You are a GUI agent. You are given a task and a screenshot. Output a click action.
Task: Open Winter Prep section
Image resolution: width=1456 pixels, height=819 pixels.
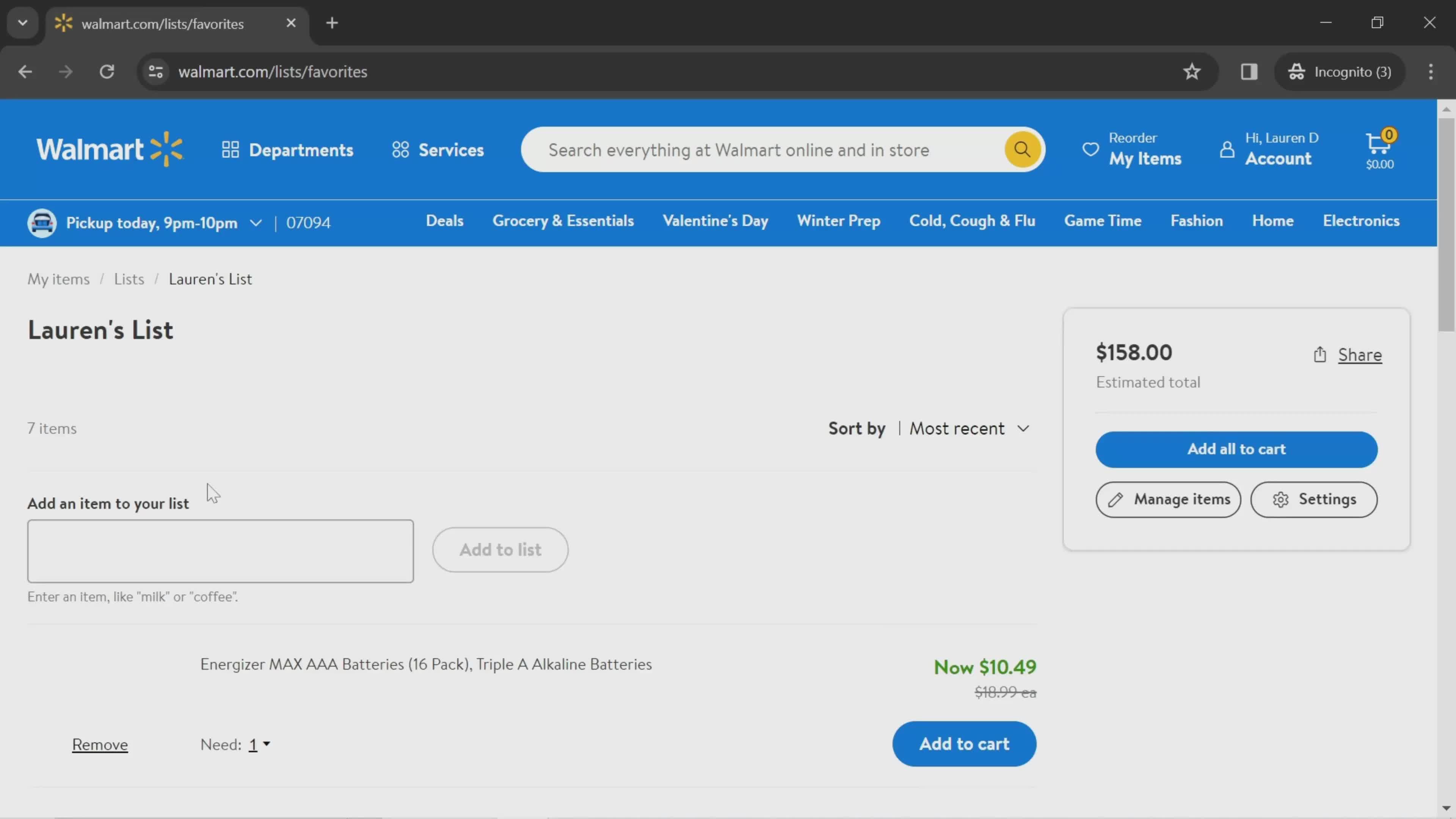point(839,220)
